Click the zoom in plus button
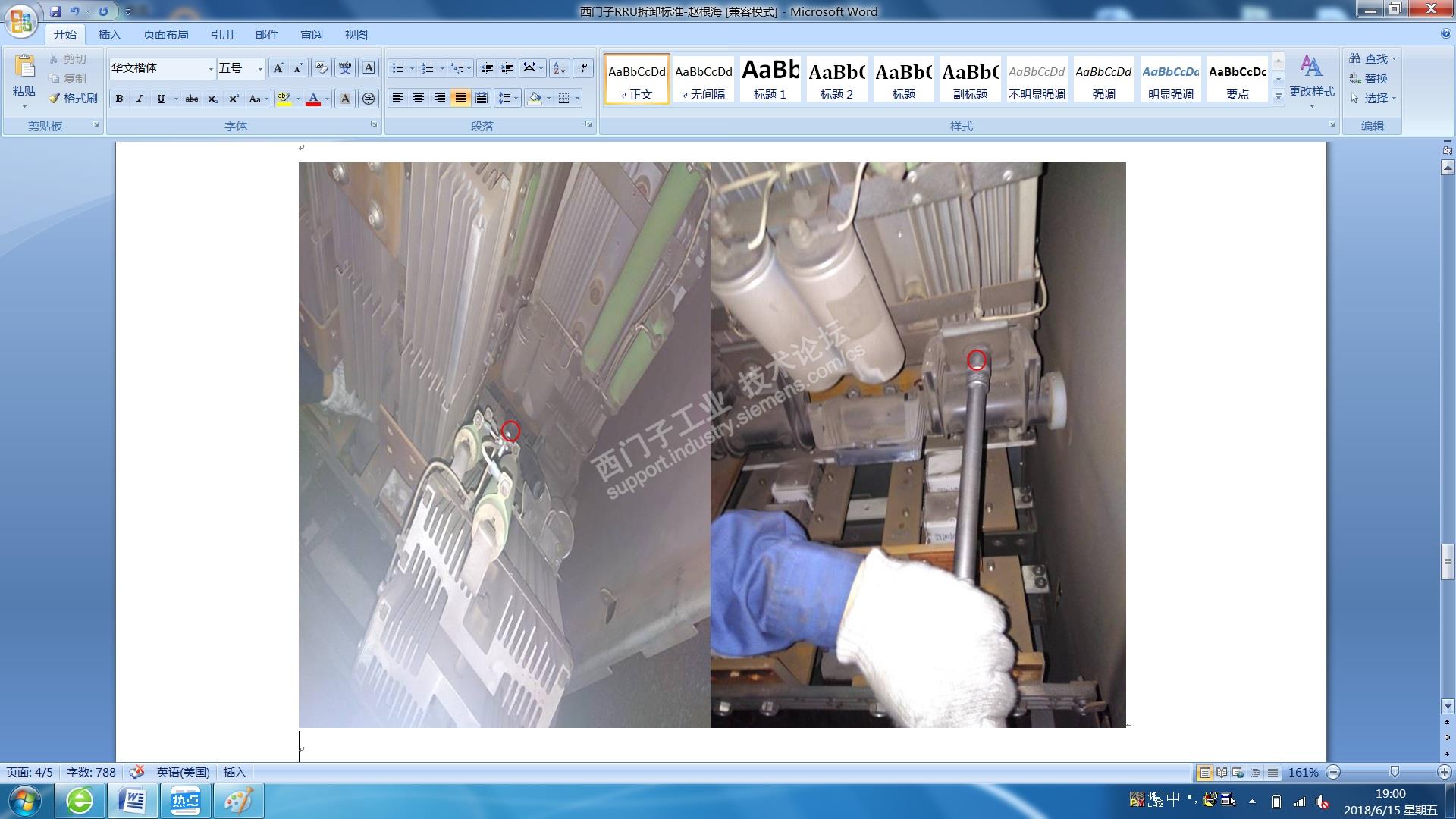 tap(1443, 772)
